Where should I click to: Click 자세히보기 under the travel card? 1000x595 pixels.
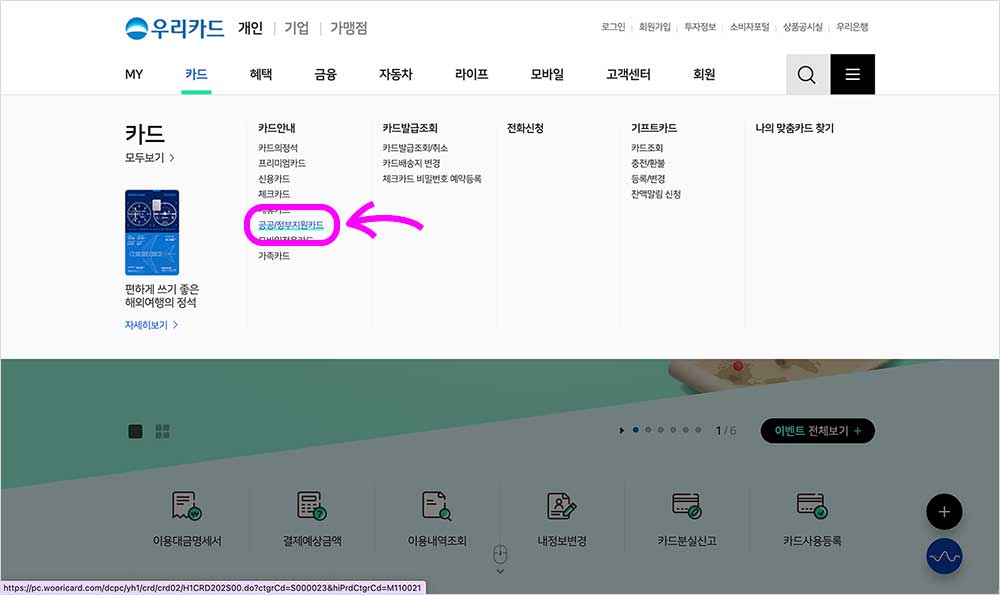147,324
